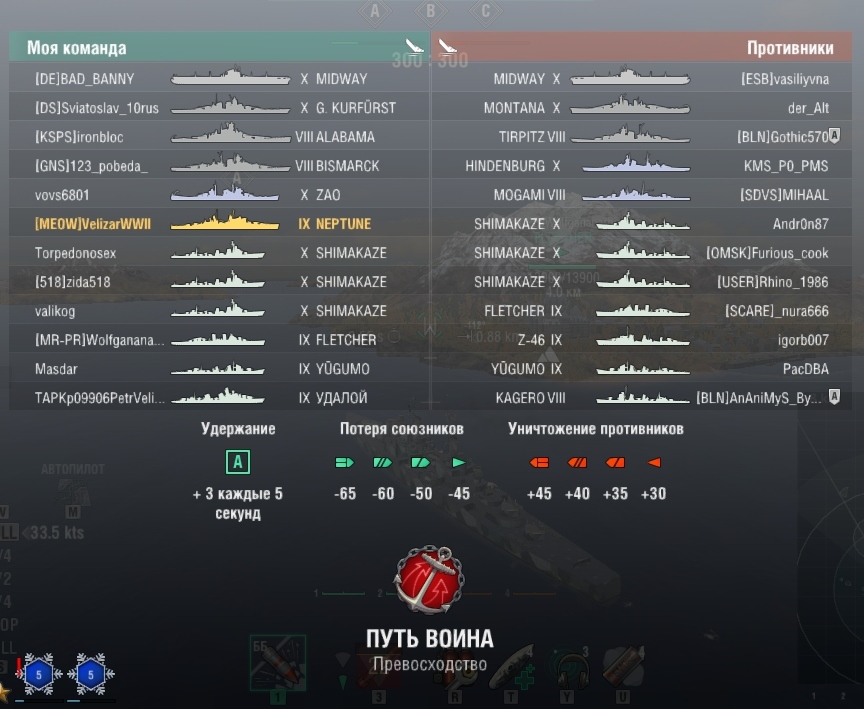Click the red destroyer kill icon showing +30
Image resolution: width=864 pixels, height=709 pixels.
[x=654, y=463]
